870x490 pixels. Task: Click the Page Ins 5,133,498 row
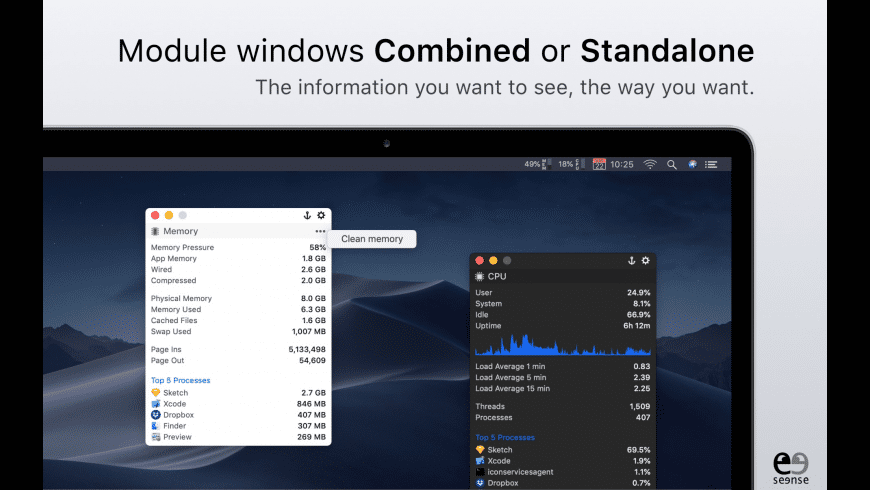click(x=238, y=349)
